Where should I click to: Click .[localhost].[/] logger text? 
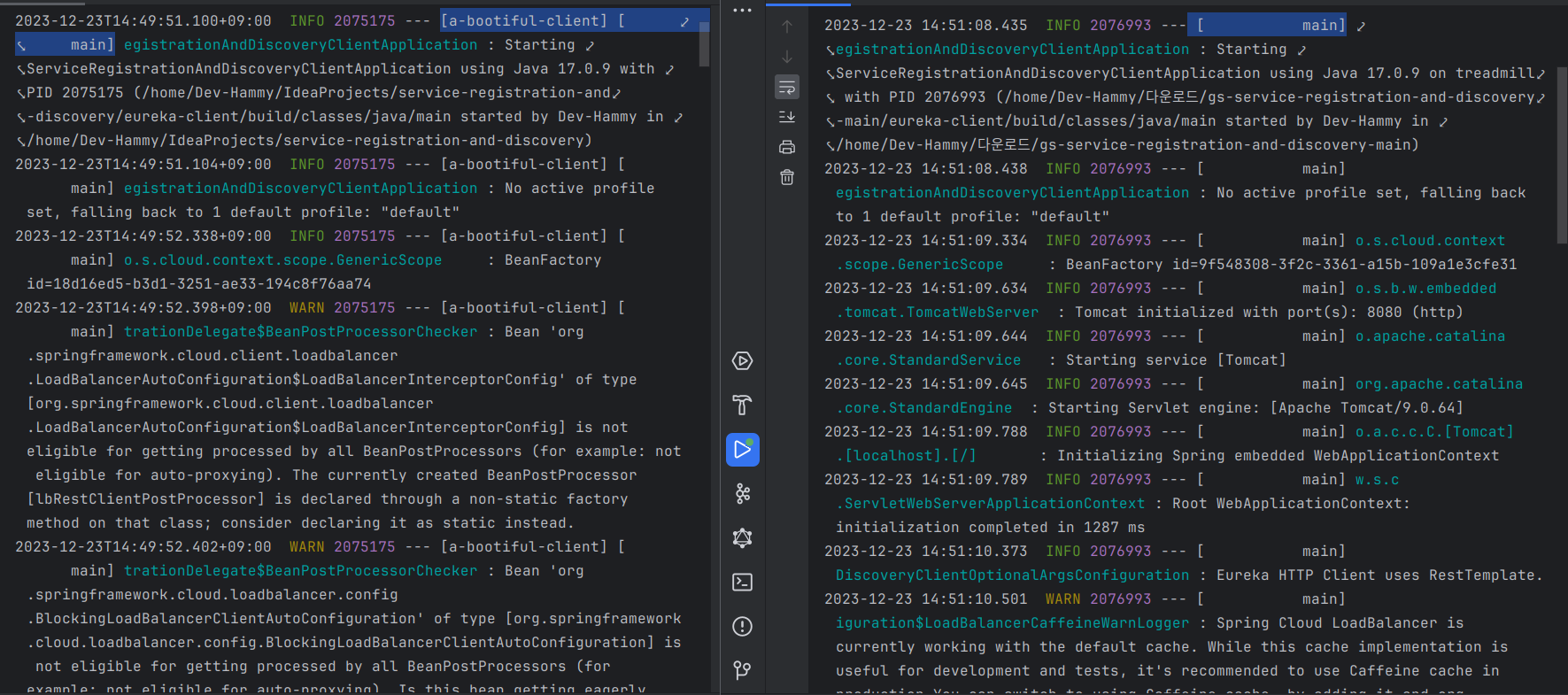click(907, 455)
